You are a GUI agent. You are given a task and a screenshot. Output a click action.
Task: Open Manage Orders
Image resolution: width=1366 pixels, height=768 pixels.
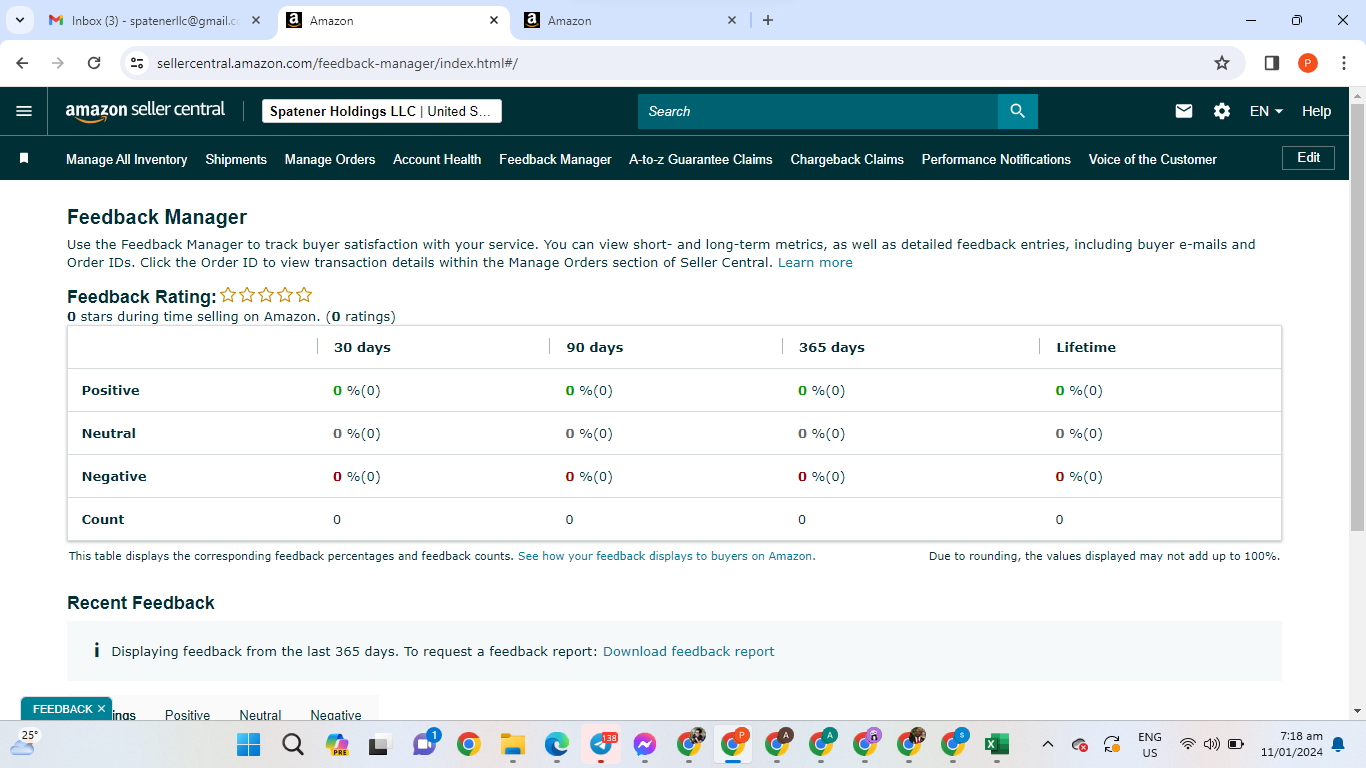click(330, 159)
